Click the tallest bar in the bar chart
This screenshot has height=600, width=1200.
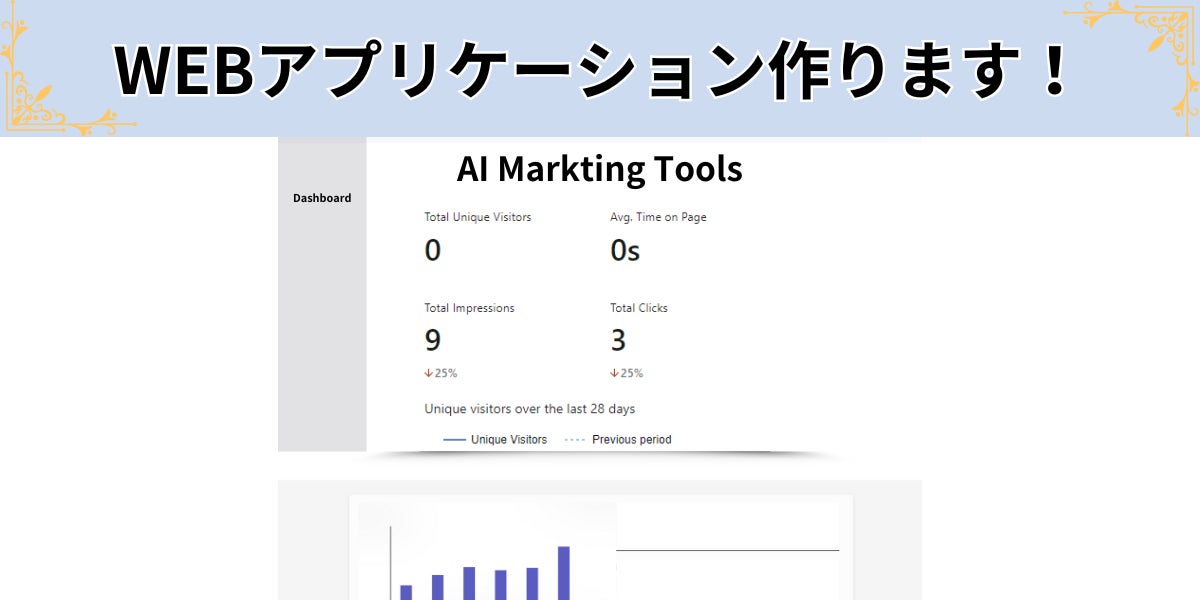(x=563, y=573)
